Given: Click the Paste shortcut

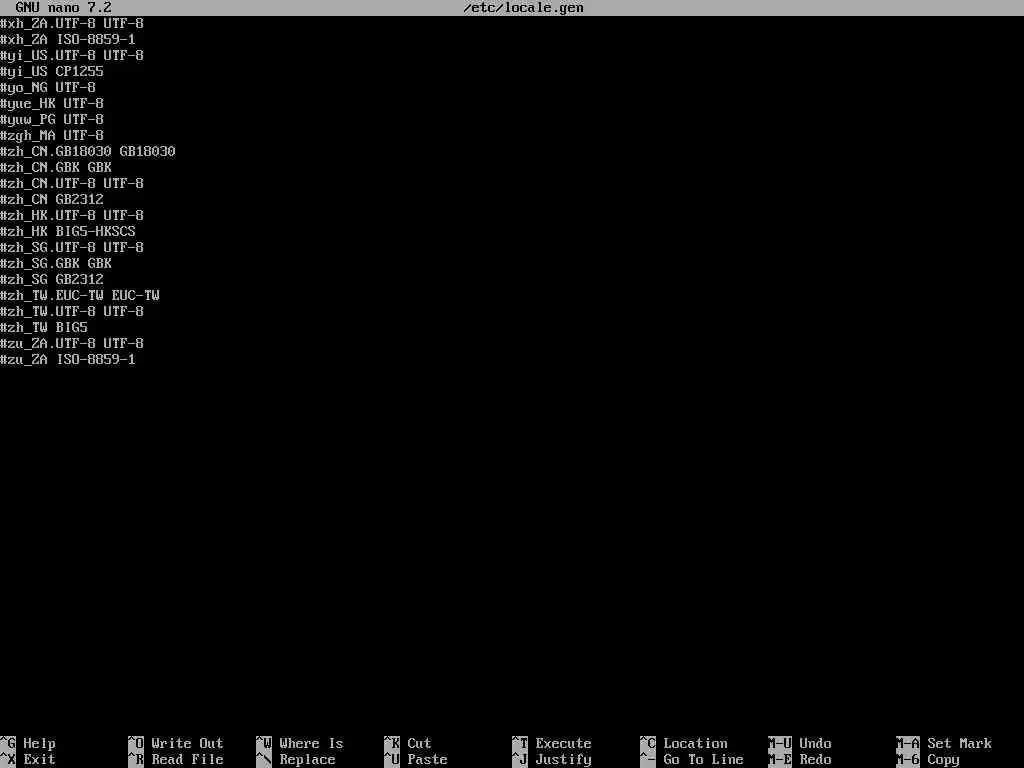Looking at the screenshot, I should tap(416, 760).
